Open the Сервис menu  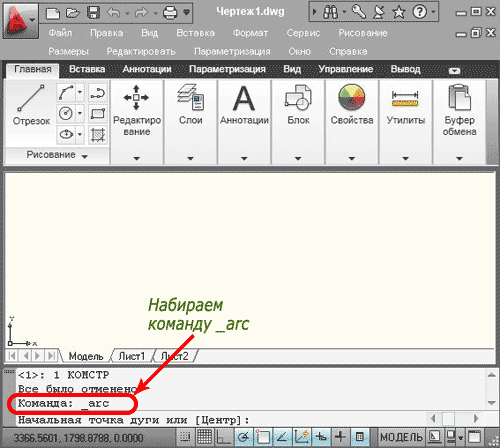click(303, 33)
